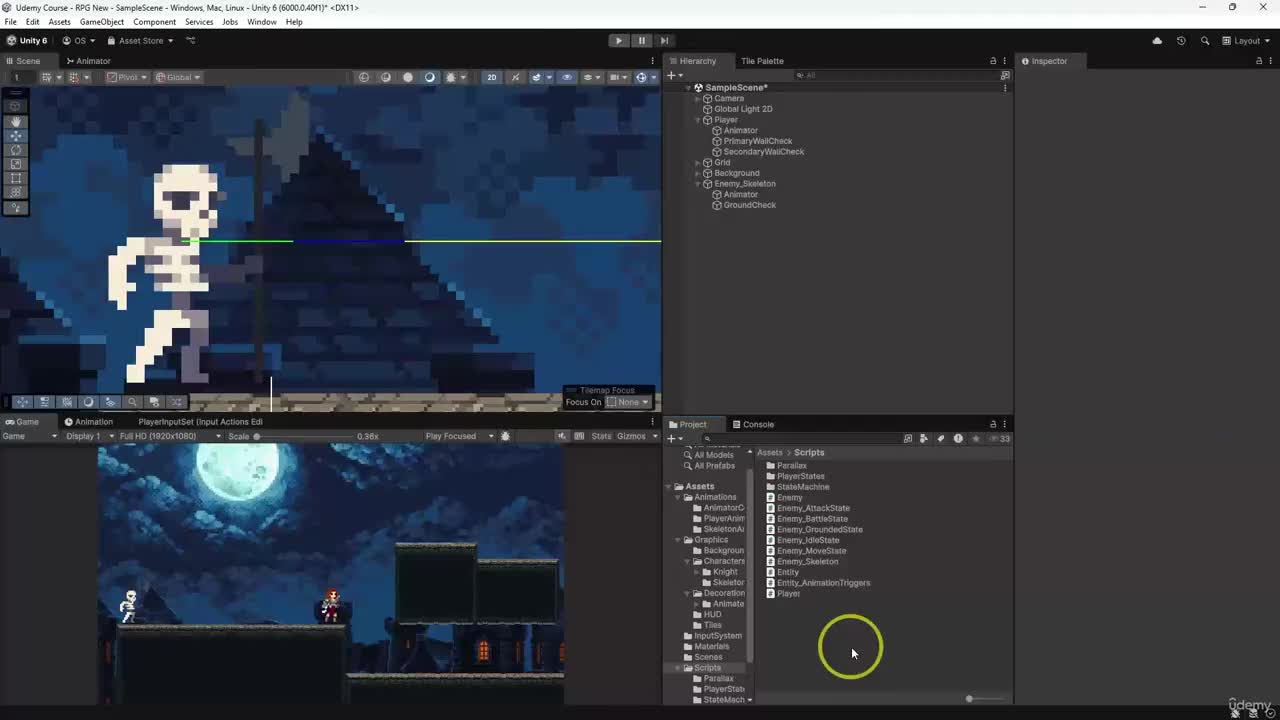Select the Move tool in Scene toolbar

15,135
